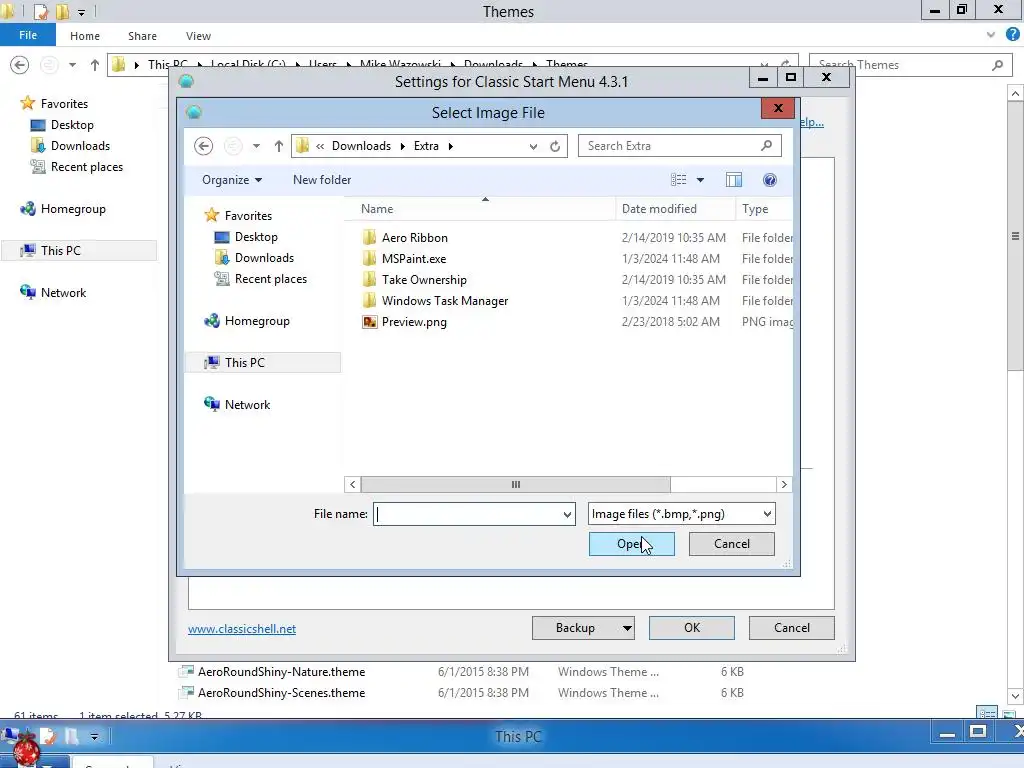Click Cancel in Classic Start Menu settings

click(792, 628)
